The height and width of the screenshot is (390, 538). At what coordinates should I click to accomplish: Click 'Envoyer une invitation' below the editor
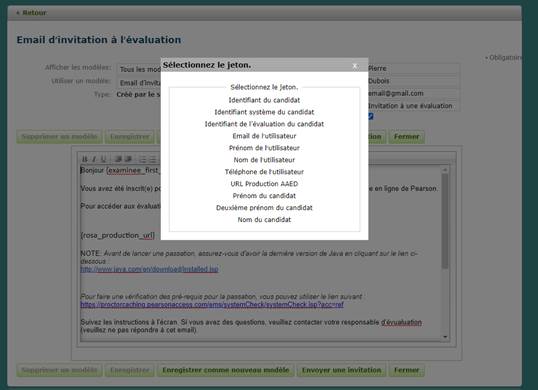coord(341,370)
